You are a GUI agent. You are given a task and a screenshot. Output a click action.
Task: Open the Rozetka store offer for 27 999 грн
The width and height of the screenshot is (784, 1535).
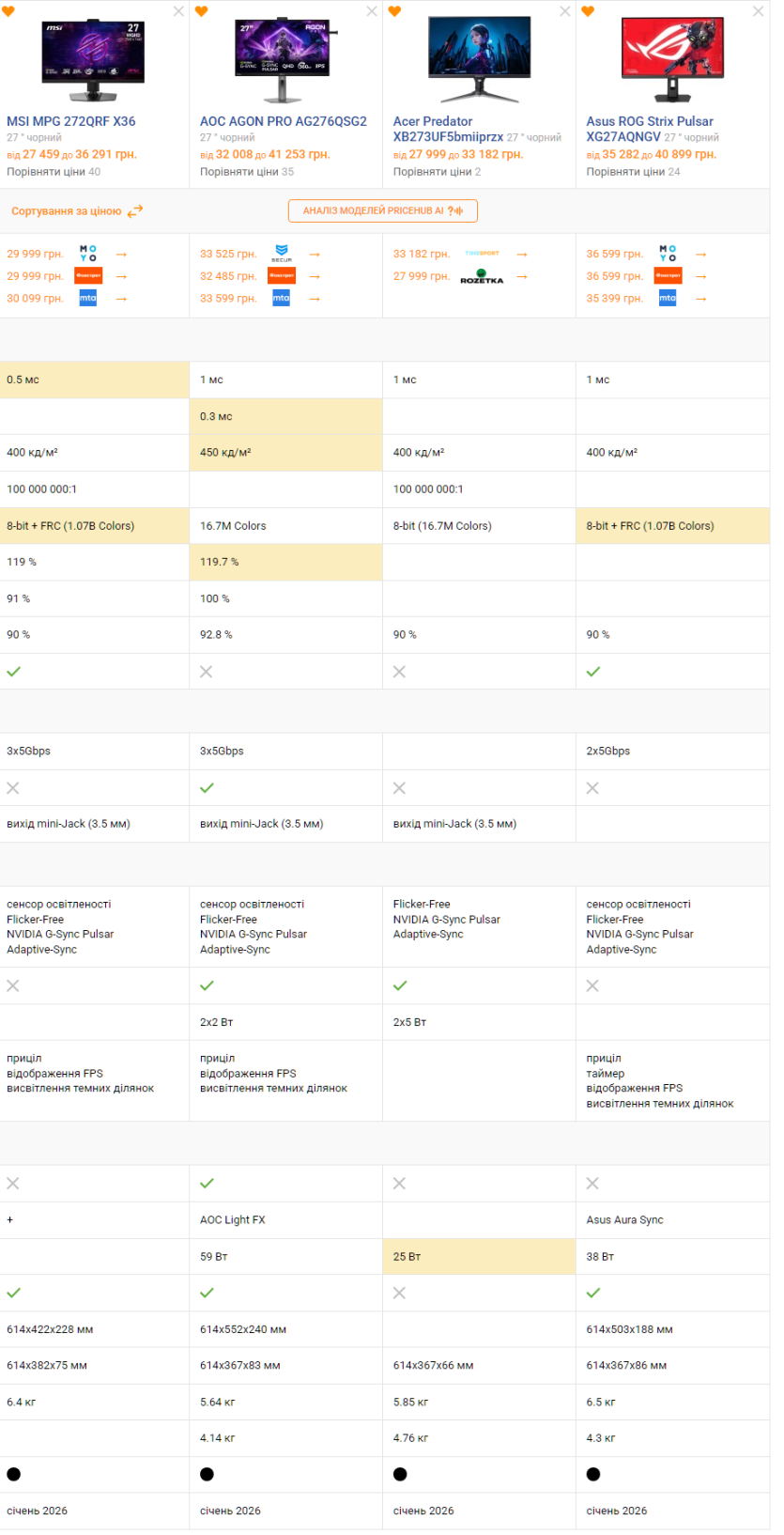pyautogui.click(x=482, y=276)
